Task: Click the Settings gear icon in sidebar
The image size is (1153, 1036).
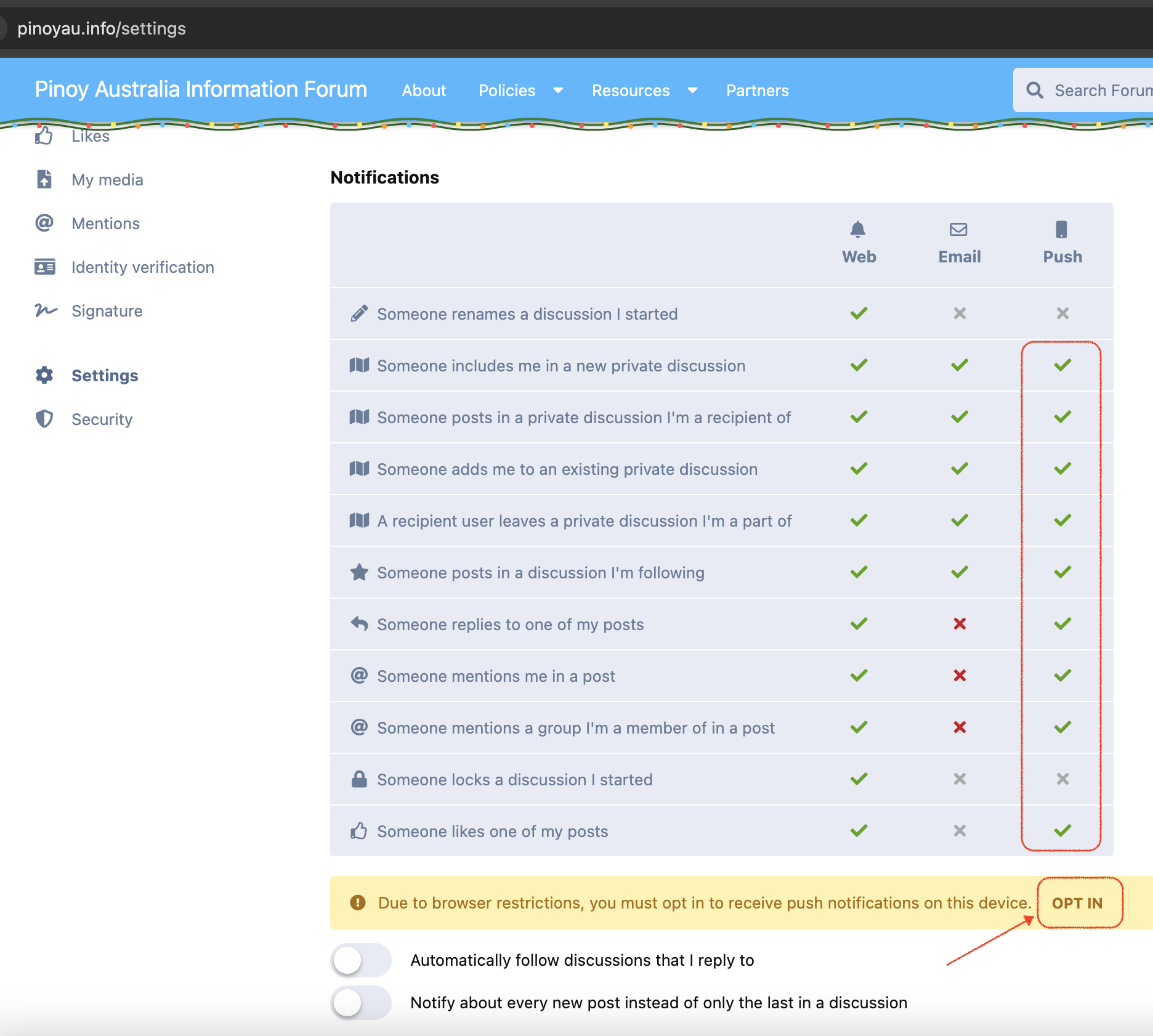Action: coord(44,375)
